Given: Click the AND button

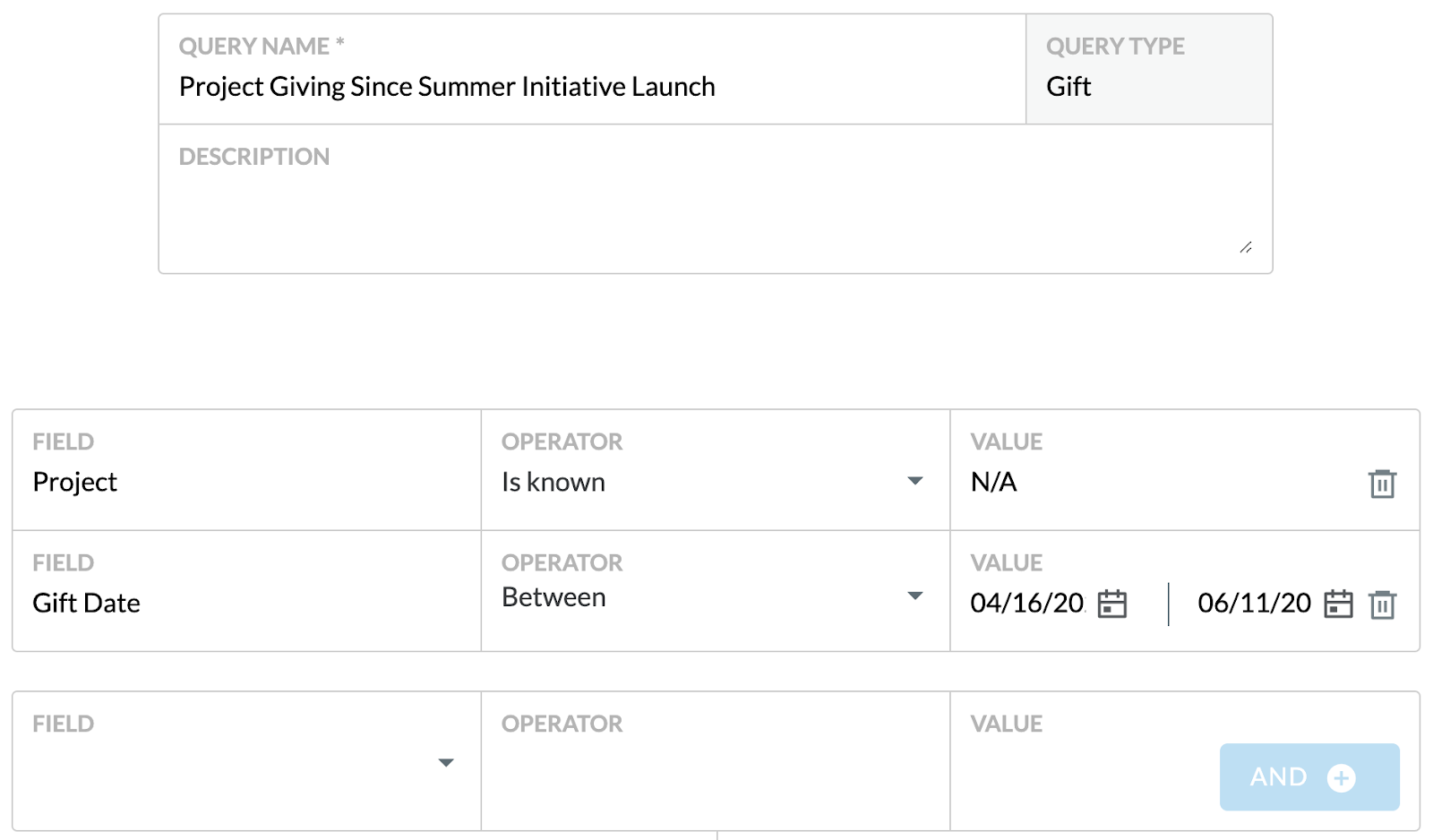Looking at the screenshot, I should (x=1309, y=777).
